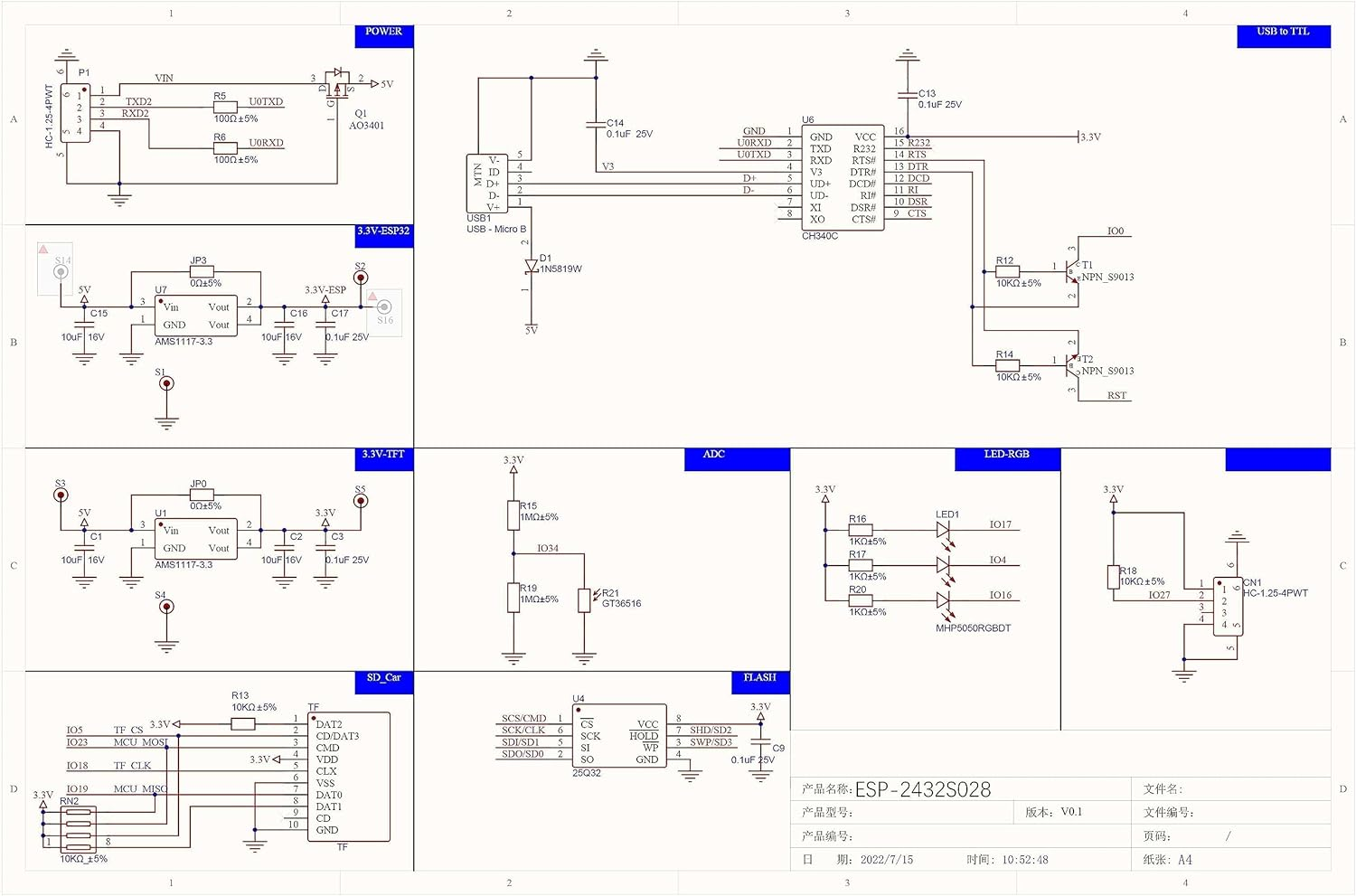
Task: Select the version label V0.1
Action: [x=1070, y=812]
